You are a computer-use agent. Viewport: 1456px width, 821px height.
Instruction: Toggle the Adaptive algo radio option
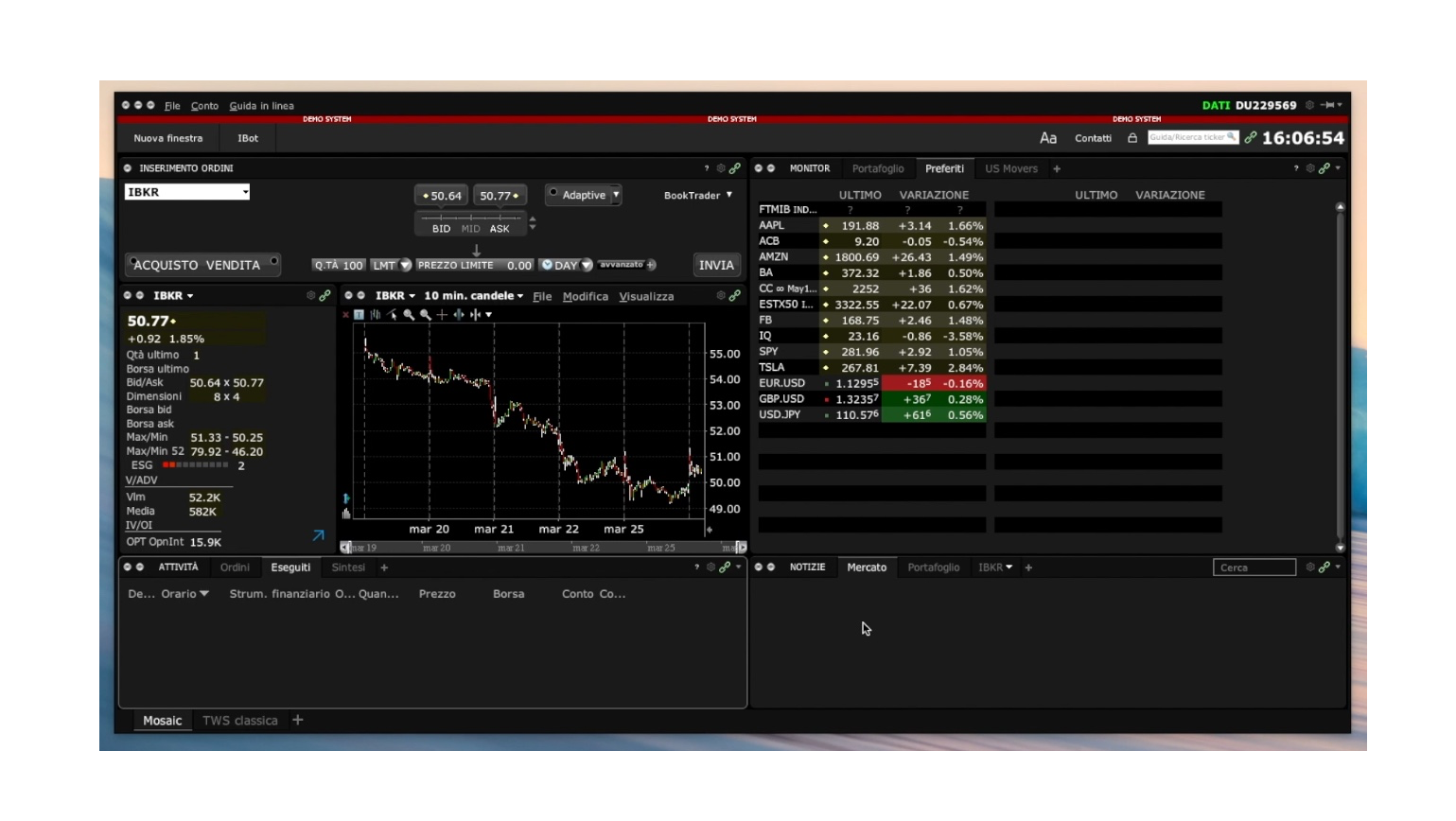point(553,193)
